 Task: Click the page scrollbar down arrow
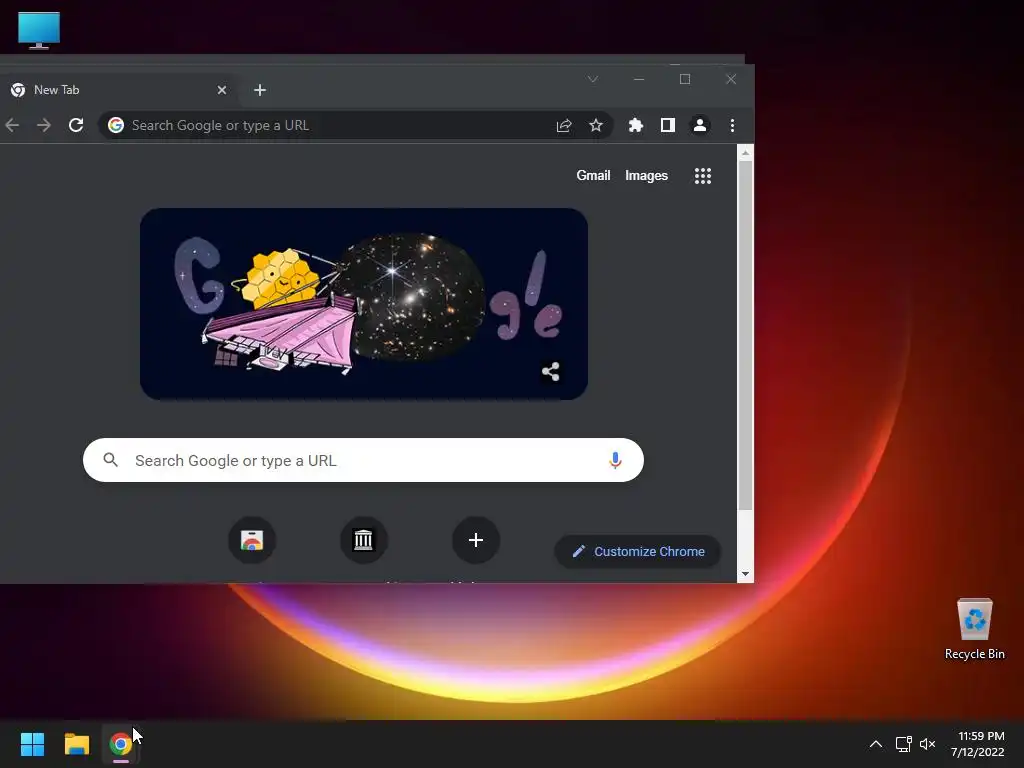coord(745,574)
